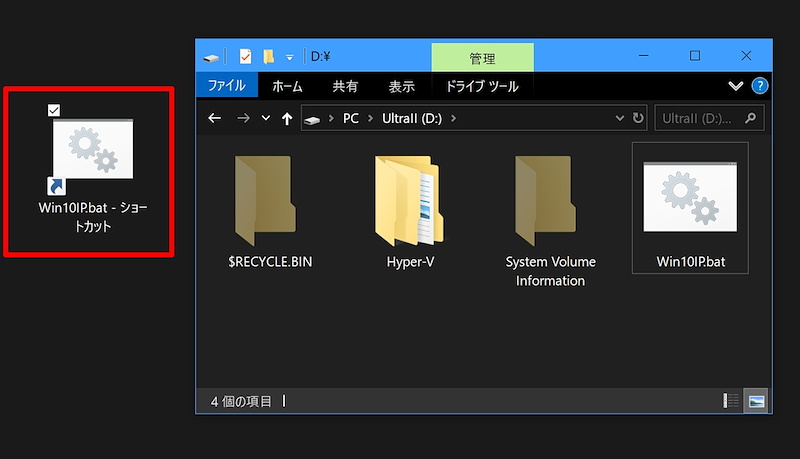Go forward with the right arrow
Viewport: 800px width, 459px height.
243,118
